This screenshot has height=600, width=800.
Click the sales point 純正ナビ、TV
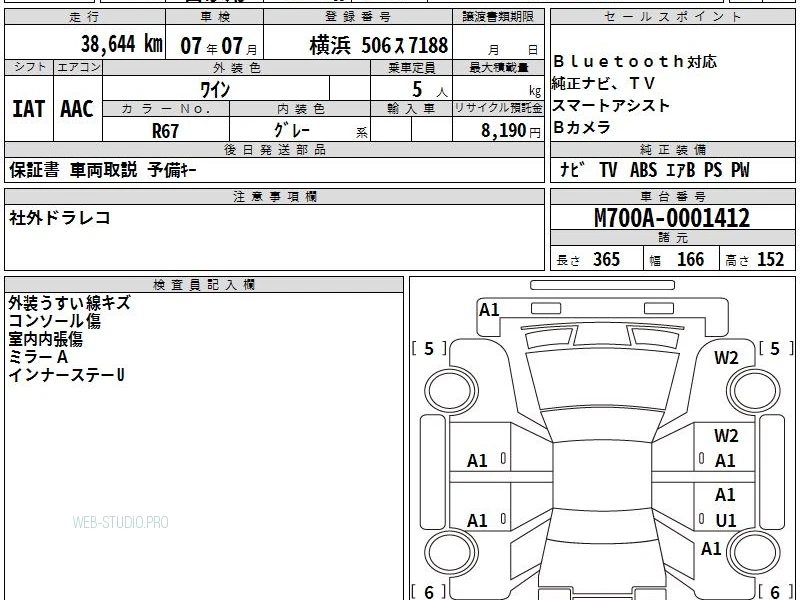tap(604, 83)
